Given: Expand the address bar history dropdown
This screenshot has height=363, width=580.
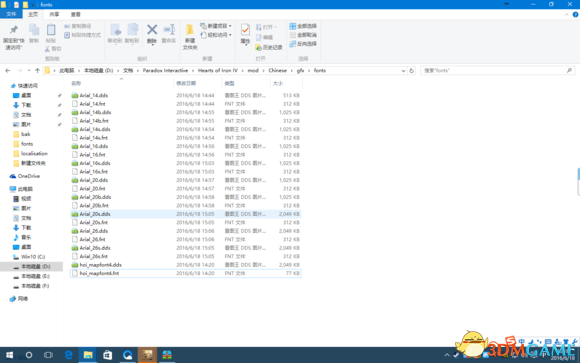Looking at the screenshot, I should (403, 70).
